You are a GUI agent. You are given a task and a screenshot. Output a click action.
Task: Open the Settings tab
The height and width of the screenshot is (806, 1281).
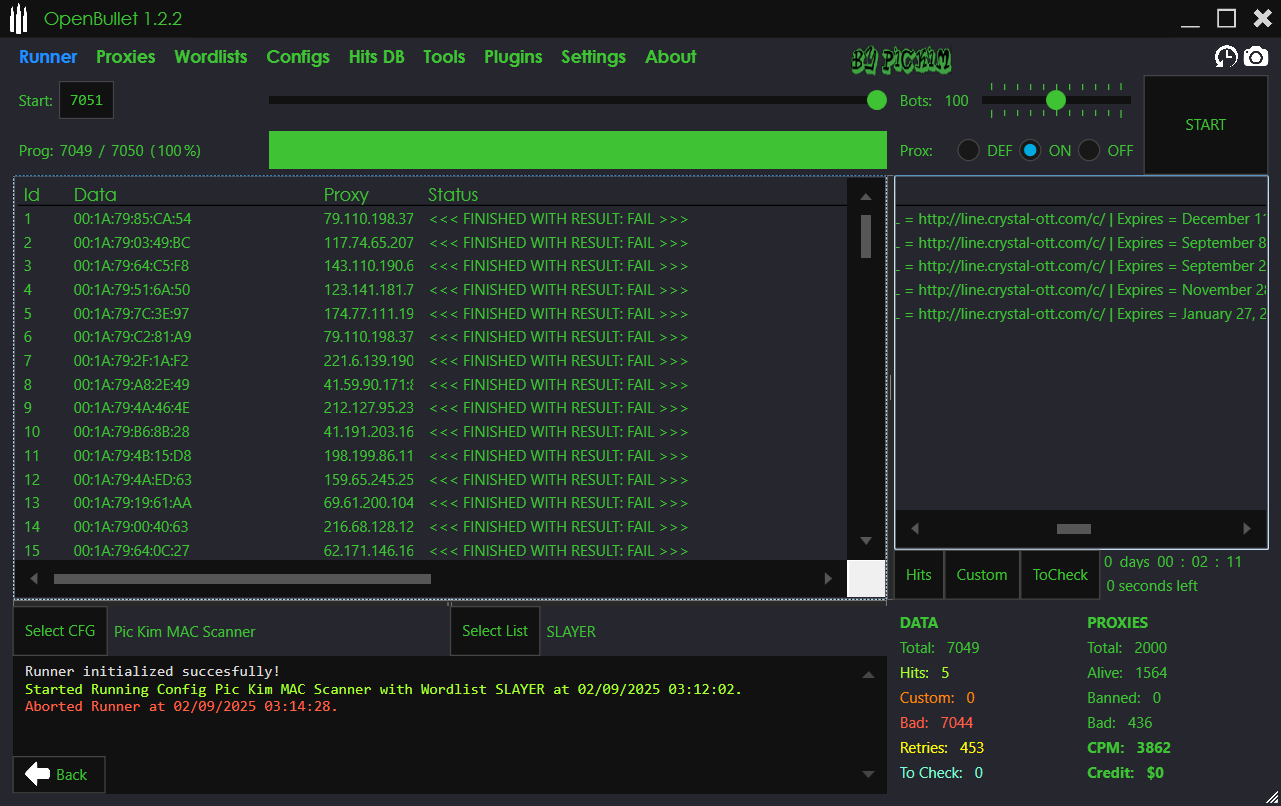pyautogui.click(x=593, y=57)
